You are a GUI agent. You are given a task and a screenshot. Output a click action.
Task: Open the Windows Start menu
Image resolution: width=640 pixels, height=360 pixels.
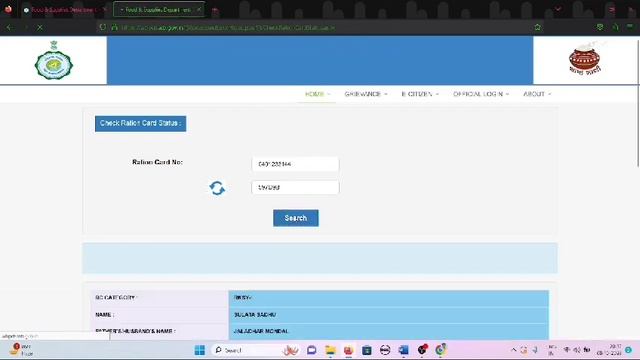200,350
